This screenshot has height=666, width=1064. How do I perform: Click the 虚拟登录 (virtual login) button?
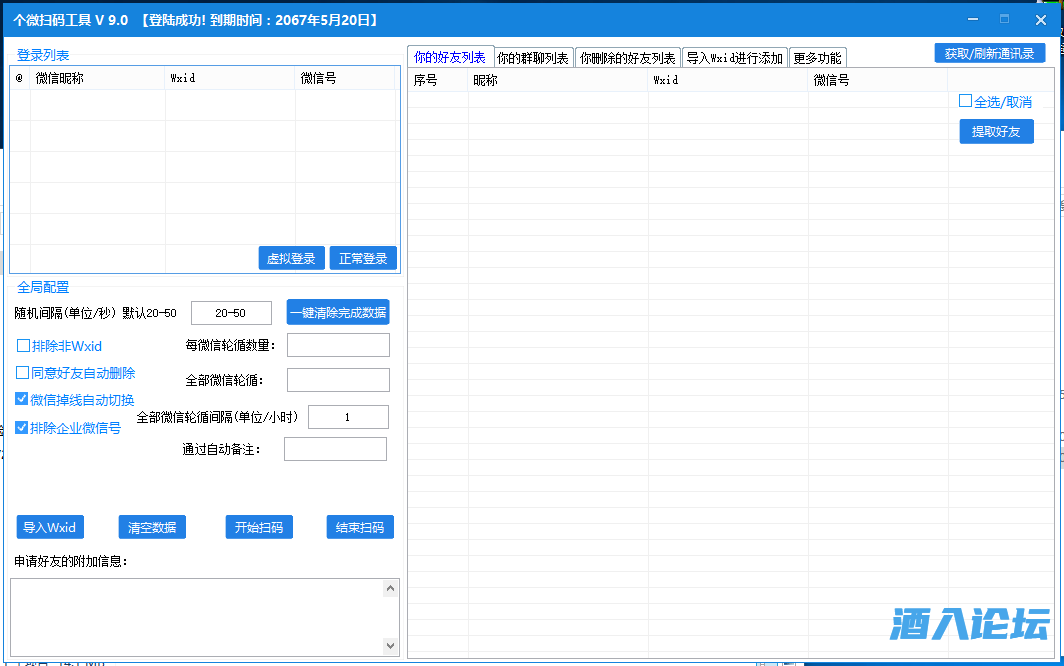click(x=291, y=257)
